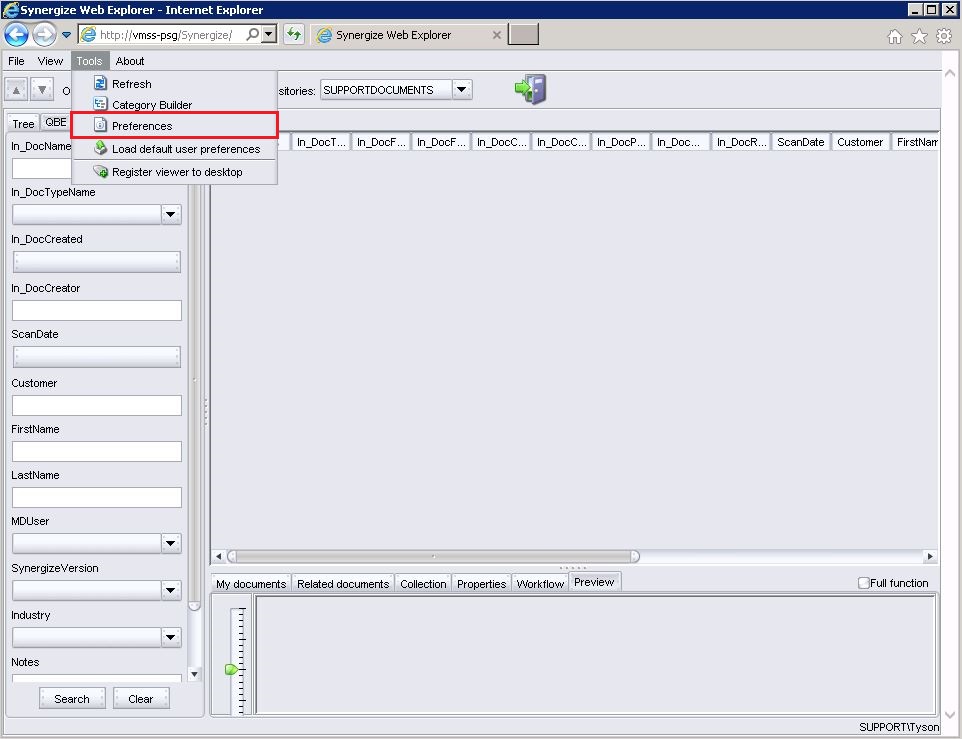Image resolution: width=962 pixels, height=739 pixels.
Task: Select Load default user preferences
Action: click(x=174, y=148)
